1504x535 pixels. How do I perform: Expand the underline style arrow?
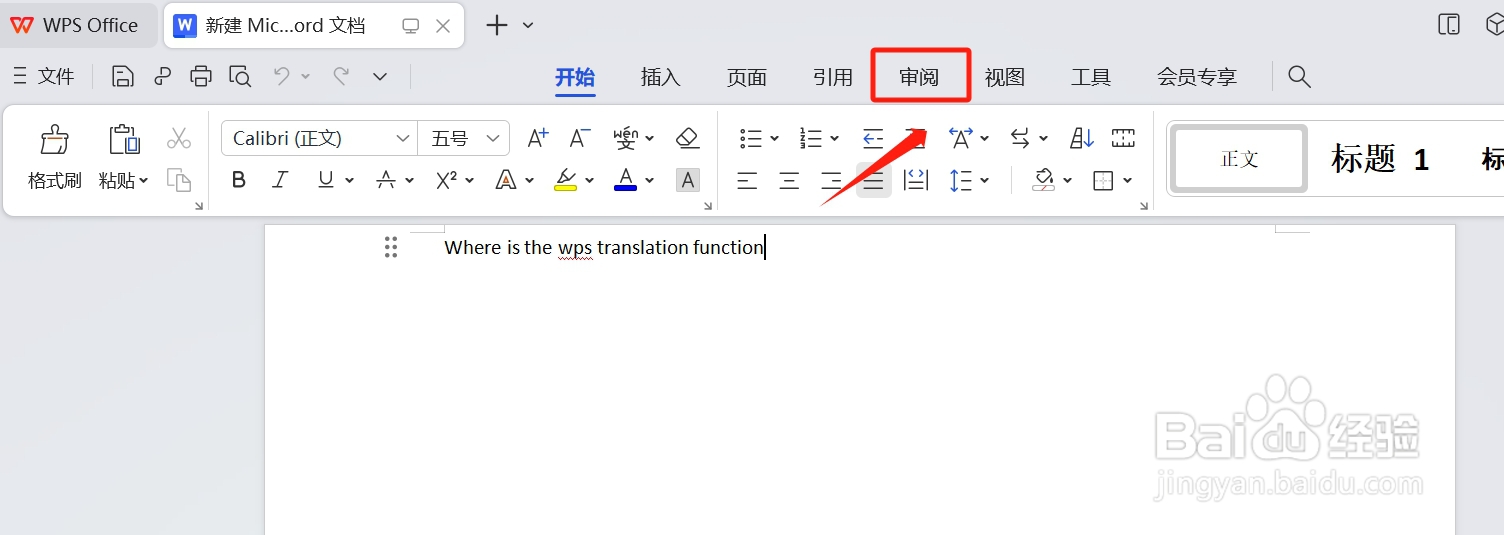pyautogui.click(x=349, y=181)
